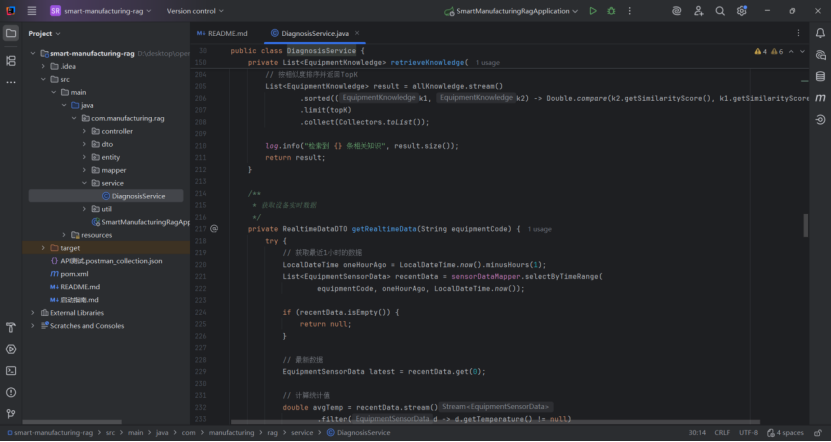The width and height of the screenshot is (831, 442).
Task: Select the postman_collection.json file
Action: (106, 261)
